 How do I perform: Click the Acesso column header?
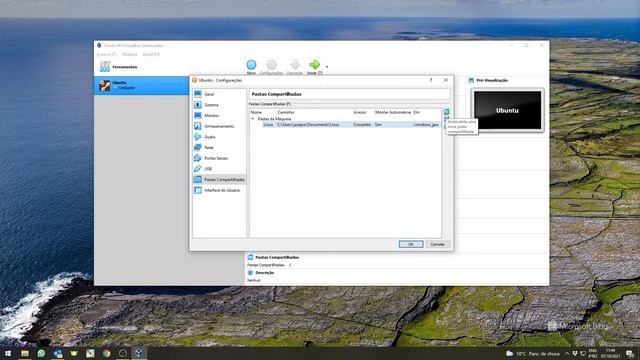(360, 112)
